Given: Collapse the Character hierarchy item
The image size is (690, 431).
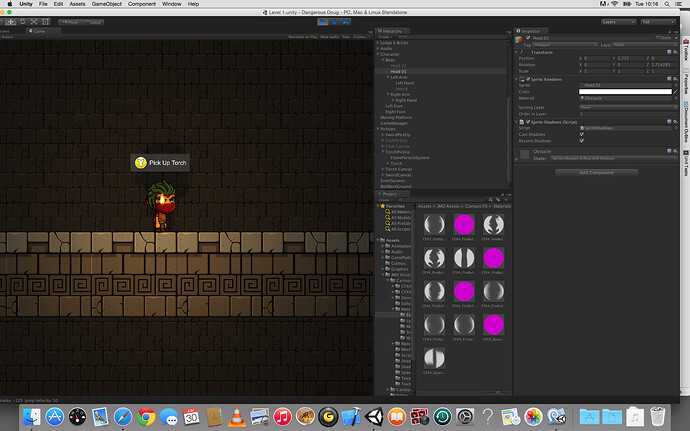Looking at the screenshot, I should pyautogui.click(x=378, y=54).
